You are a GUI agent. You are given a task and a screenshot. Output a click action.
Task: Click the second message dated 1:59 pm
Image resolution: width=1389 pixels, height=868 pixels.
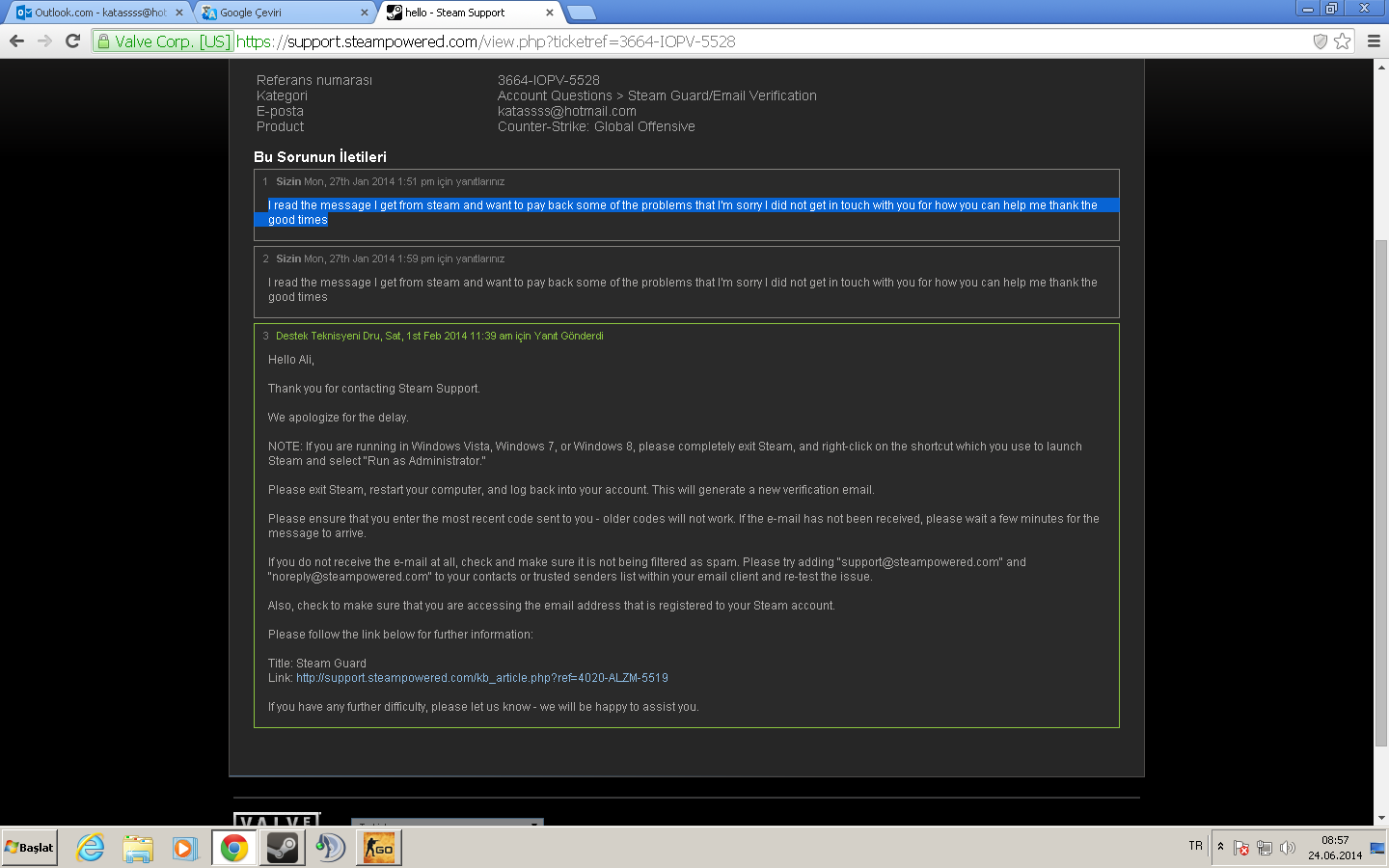click(687, 282)
